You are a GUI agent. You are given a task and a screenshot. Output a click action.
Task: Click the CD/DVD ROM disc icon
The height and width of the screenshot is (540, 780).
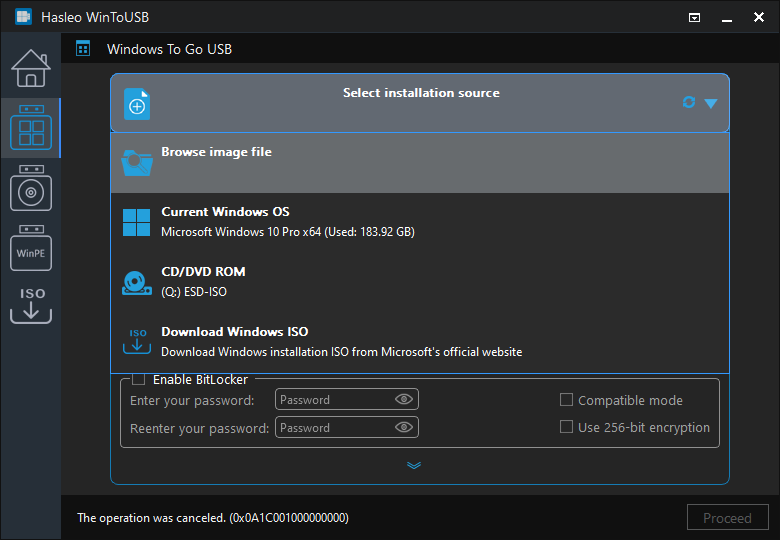click(137, 283)
